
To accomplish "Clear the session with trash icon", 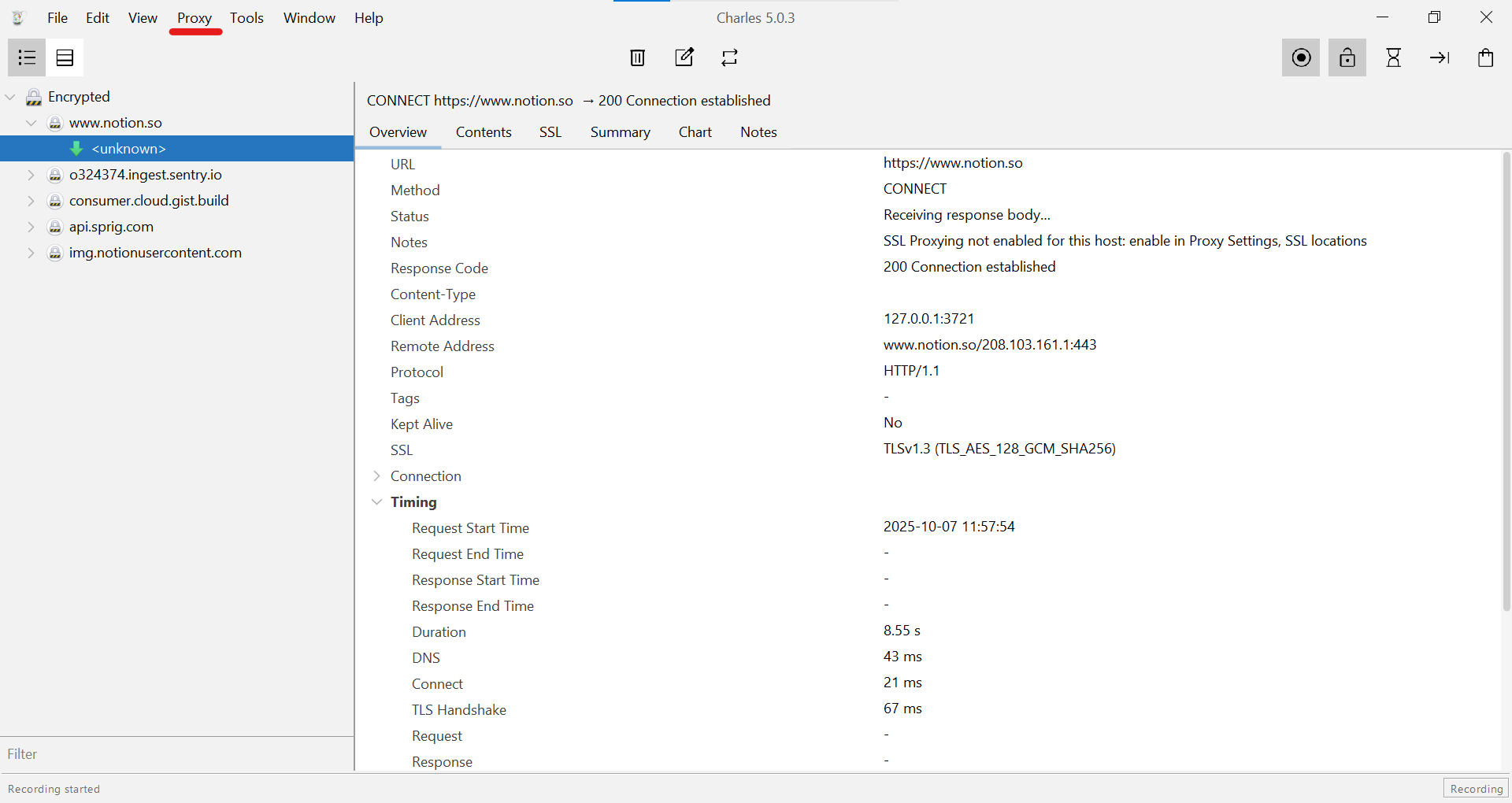I will (x=637, y=57).
